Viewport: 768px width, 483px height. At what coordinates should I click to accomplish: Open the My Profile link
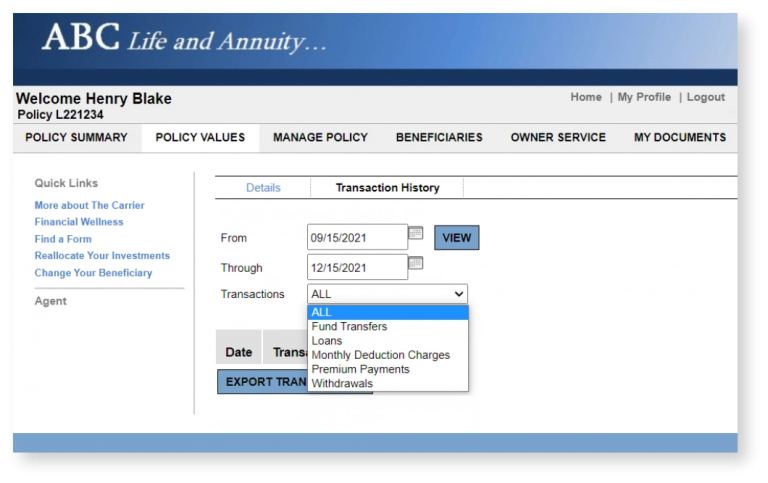tap(644, 97)
